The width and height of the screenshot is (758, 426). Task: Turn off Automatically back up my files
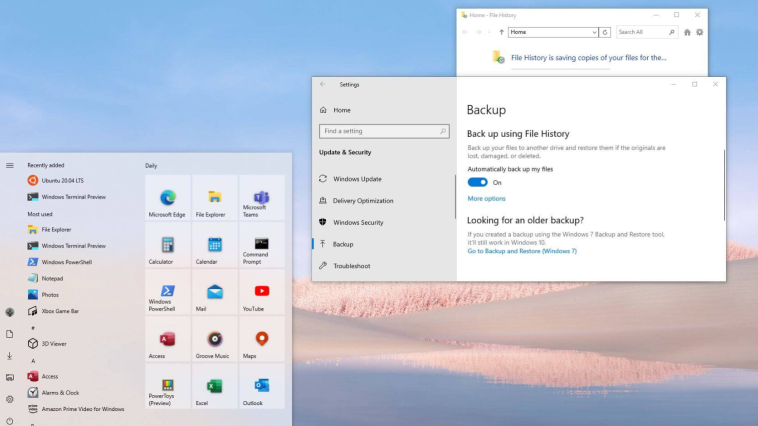[x=478, y=183]
